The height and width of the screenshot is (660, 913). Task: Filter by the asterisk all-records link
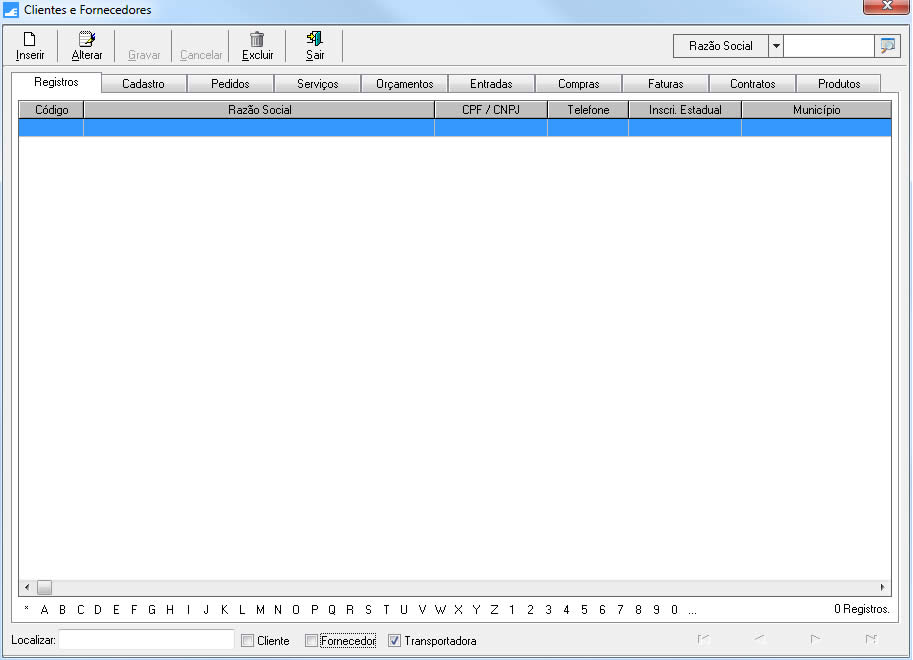pyautogui.click(x=26, y=609)
